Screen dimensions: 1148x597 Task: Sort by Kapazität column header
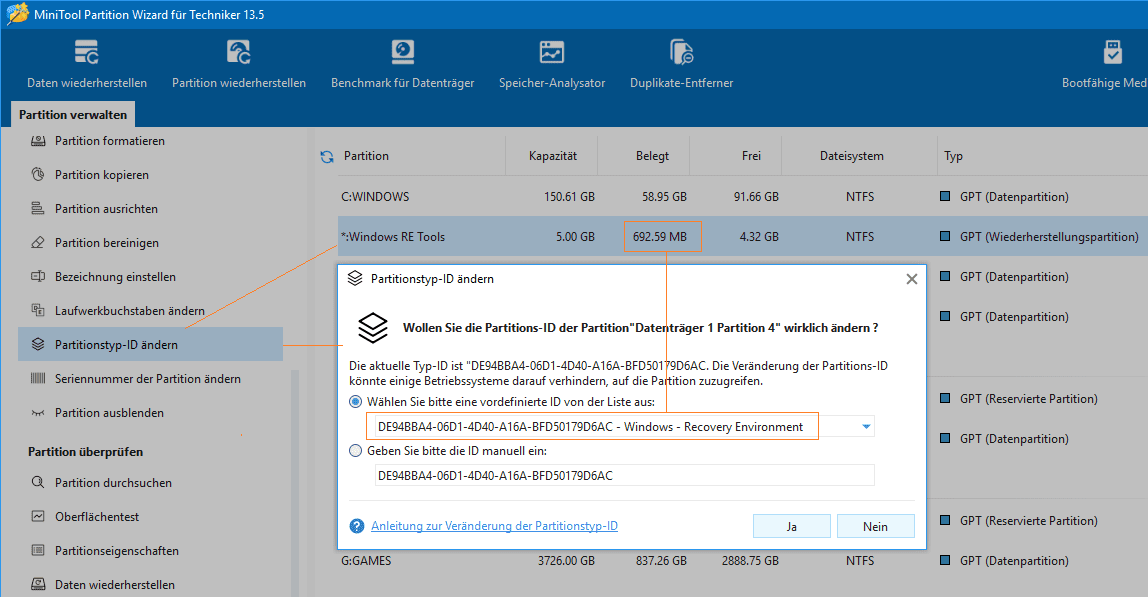pyautogui.click(x=552, y=156)
